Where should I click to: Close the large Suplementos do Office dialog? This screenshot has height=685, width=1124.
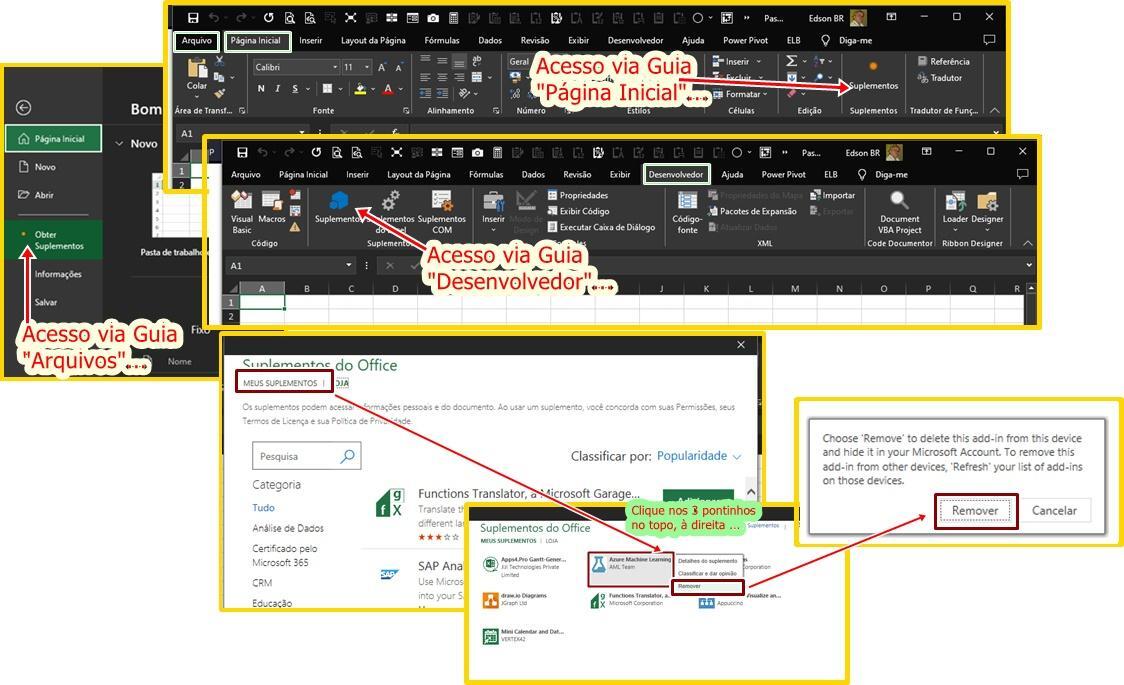coord(741,345)
